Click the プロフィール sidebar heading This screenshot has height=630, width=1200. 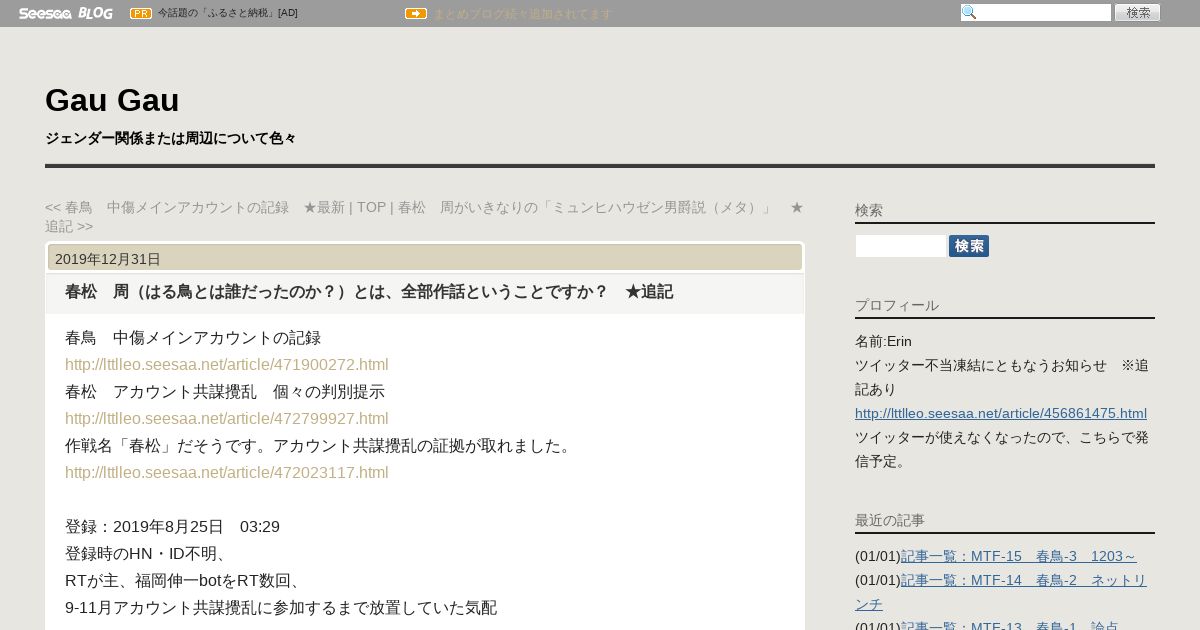point(897,305)
